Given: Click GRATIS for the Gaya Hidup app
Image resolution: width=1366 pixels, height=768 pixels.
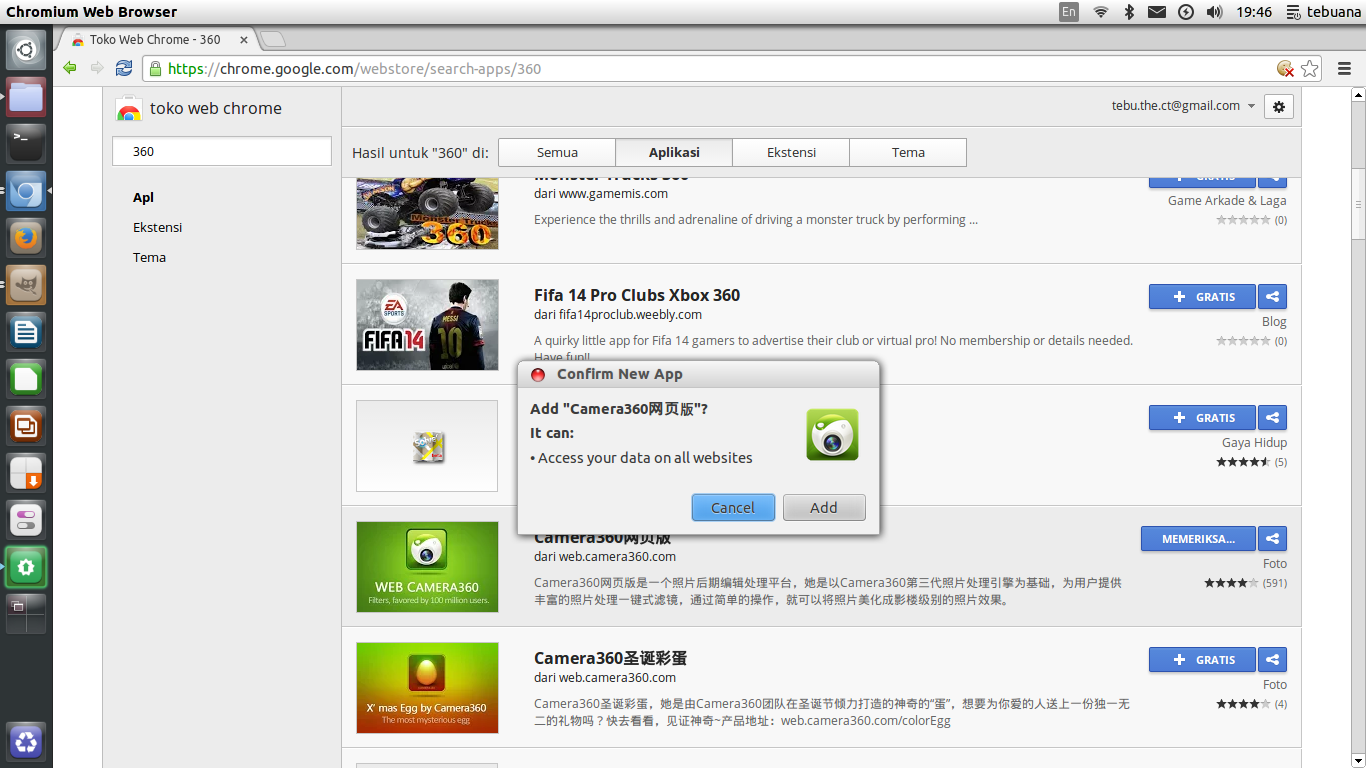Looking at the screenshot, I should pos(1202,418).
